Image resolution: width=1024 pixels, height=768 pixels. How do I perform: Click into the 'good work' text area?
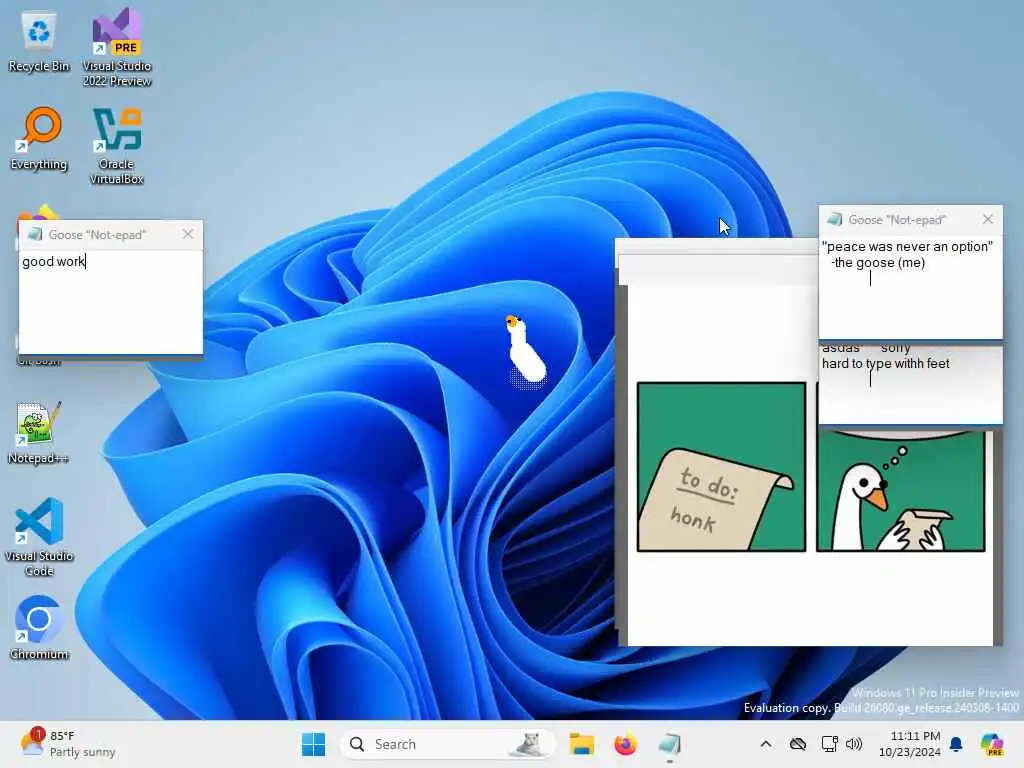click(110, 302)
